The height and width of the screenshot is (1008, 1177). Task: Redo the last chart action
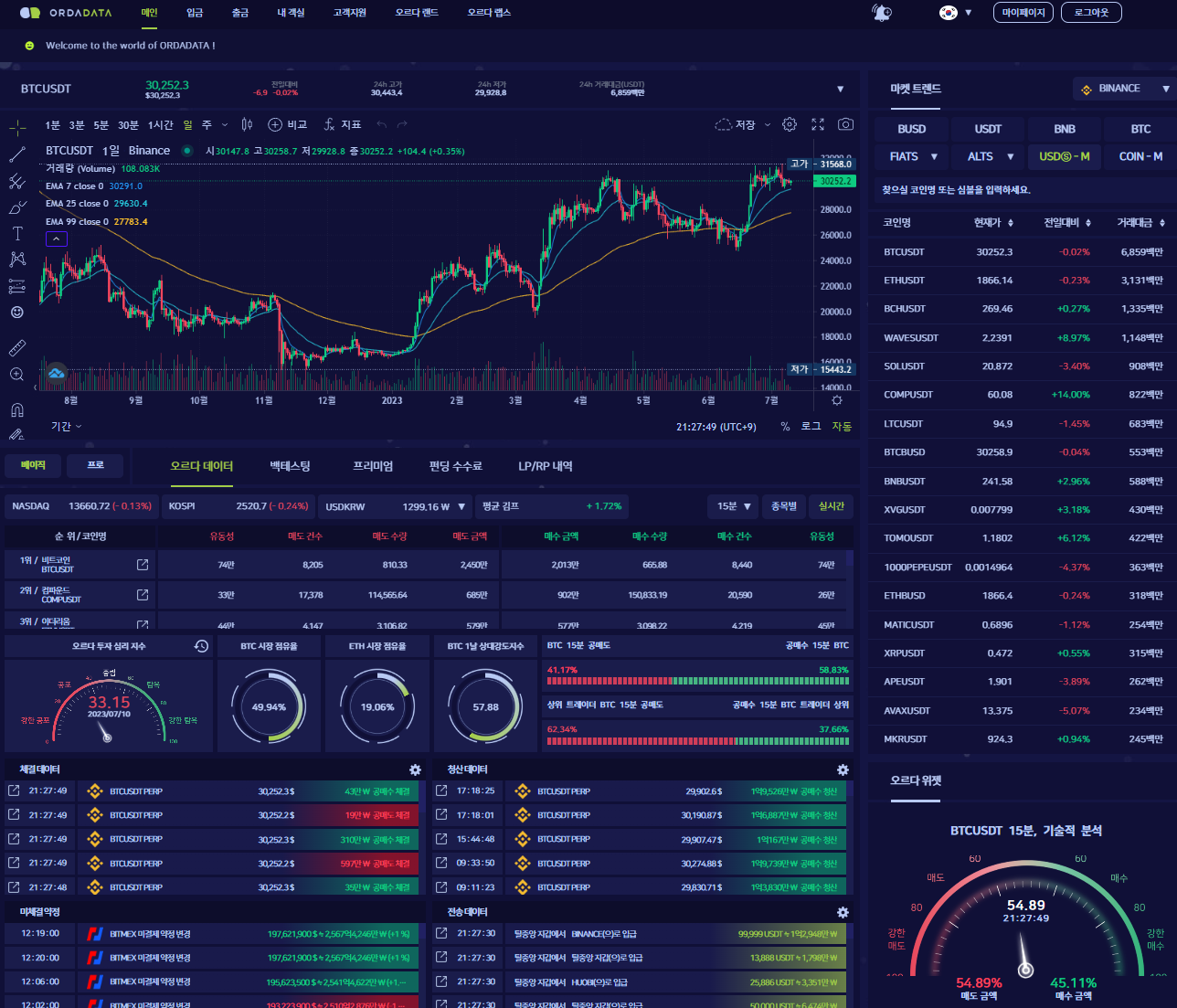(403, 124)
